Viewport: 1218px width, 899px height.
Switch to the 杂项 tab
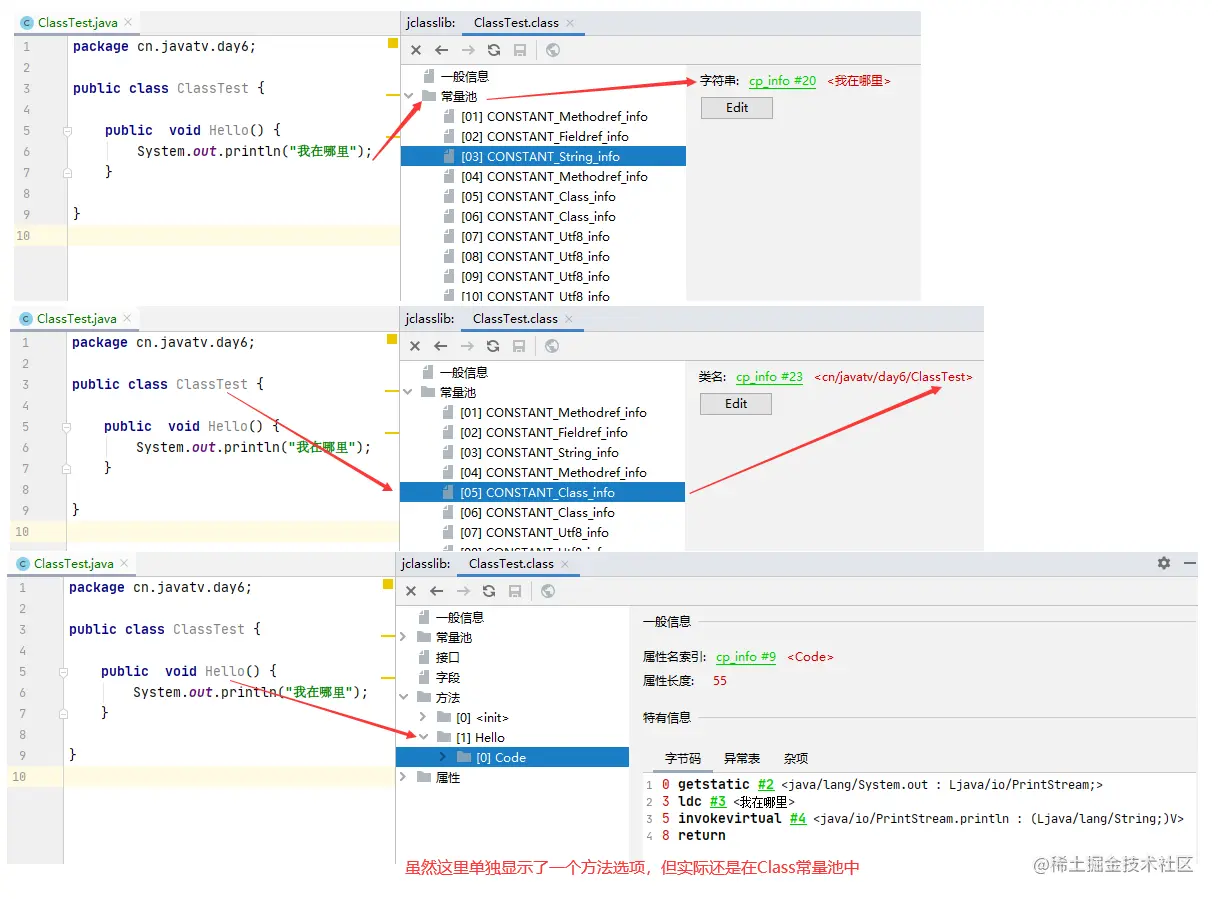point(796,759)
